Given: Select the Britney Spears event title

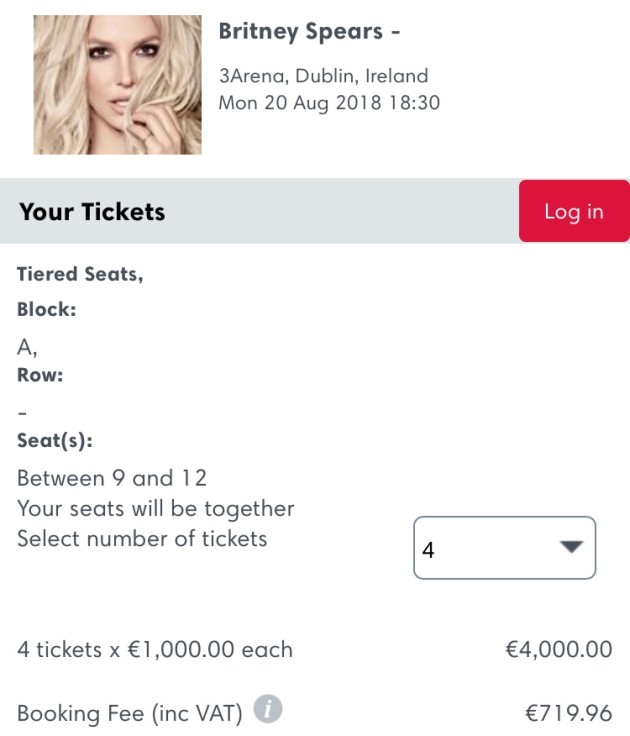Looking at the screenshot, I should click(309, 31).
